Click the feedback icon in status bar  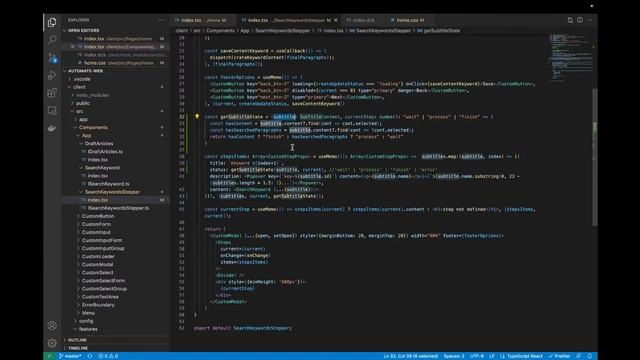[579, 356]
